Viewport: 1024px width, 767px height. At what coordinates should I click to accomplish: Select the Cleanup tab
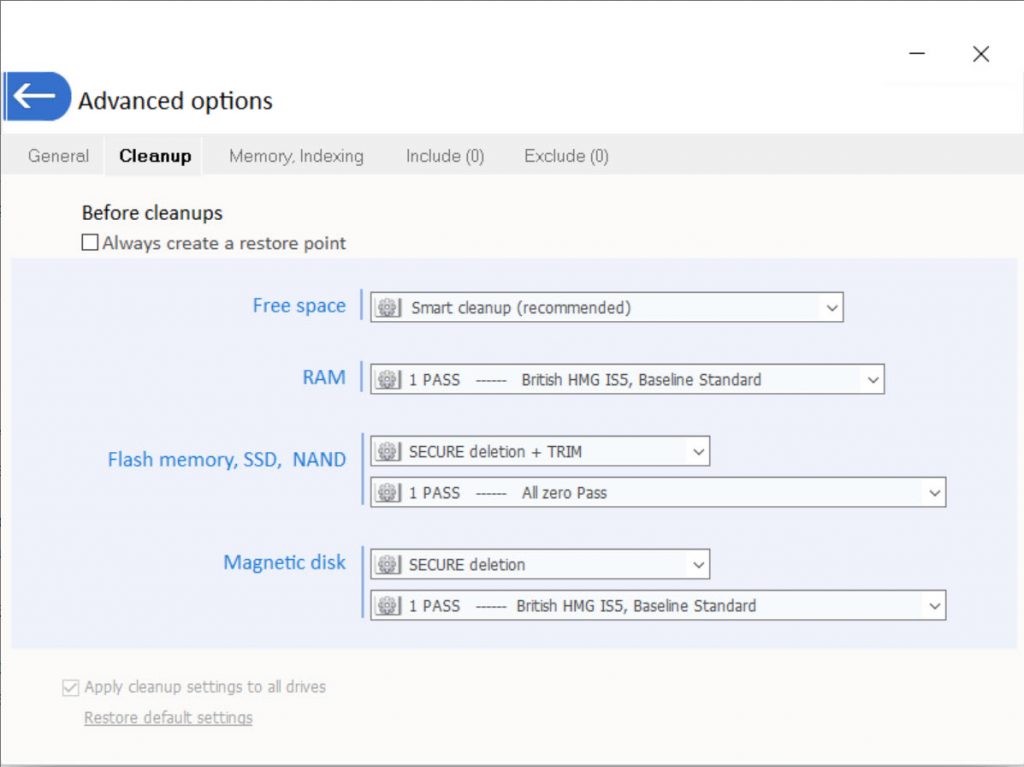155,156
